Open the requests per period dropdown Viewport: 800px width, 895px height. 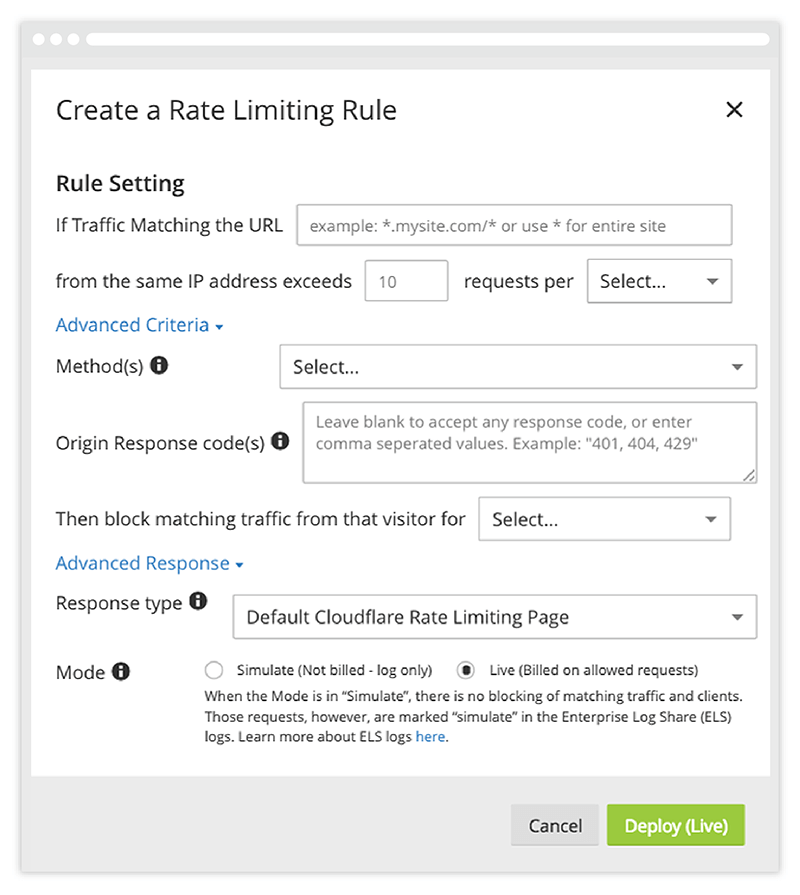point(659,281)
